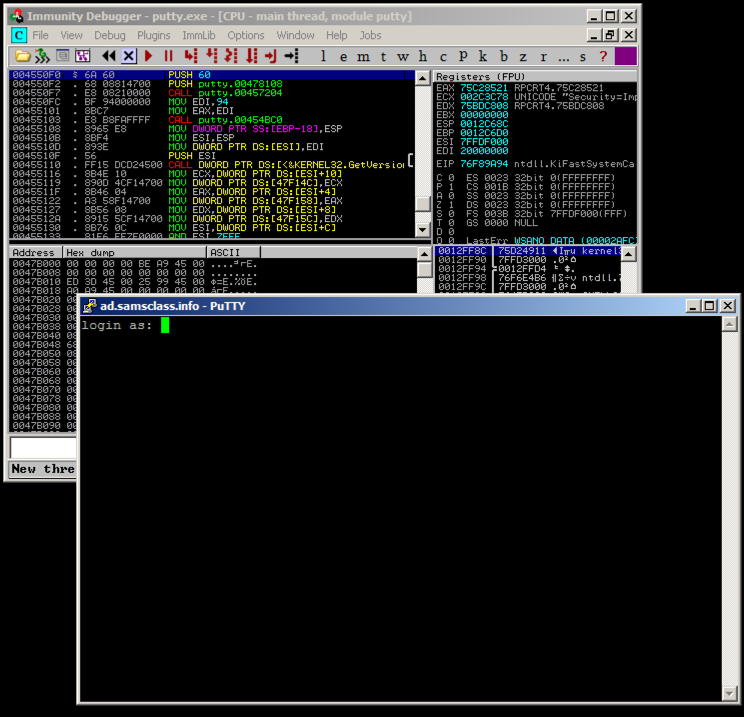The height and width of the screenshot is (717, 744).
Task: Show Windows with the w button
Action: (403, 57)
